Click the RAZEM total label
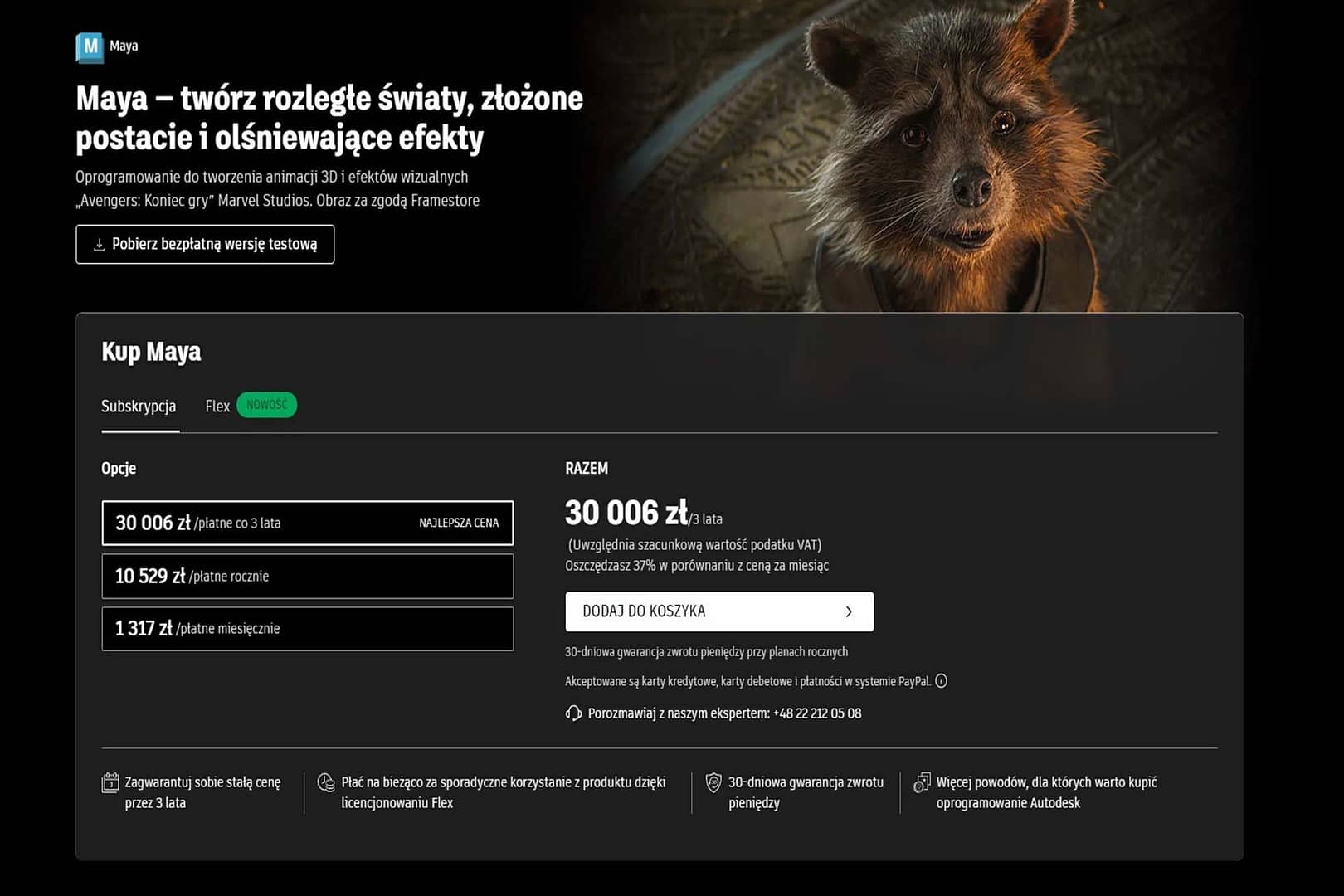1344x896 pixels. coord(587,469)
